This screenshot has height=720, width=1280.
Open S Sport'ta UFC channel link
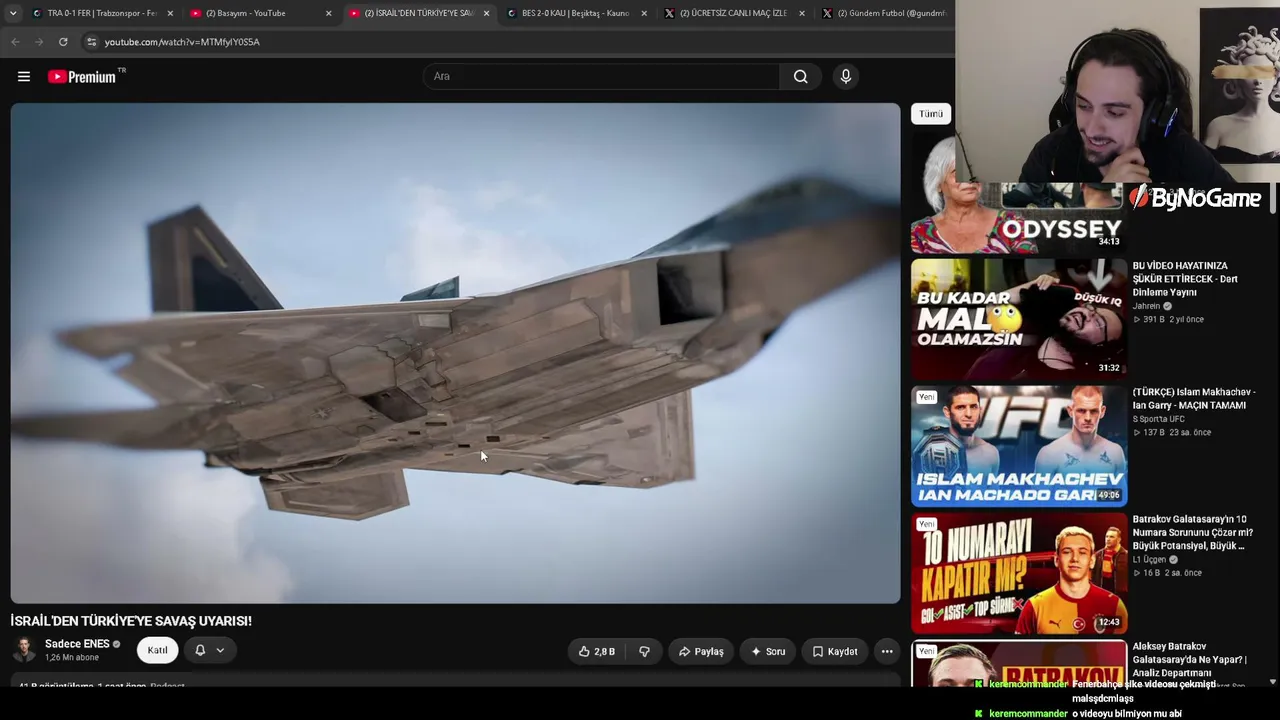[x=1159, y=419]
